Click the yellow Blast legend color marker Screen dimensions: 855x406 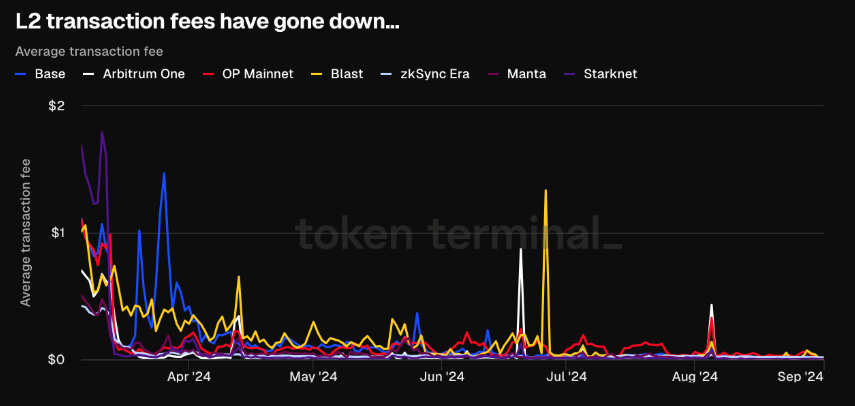318,73
